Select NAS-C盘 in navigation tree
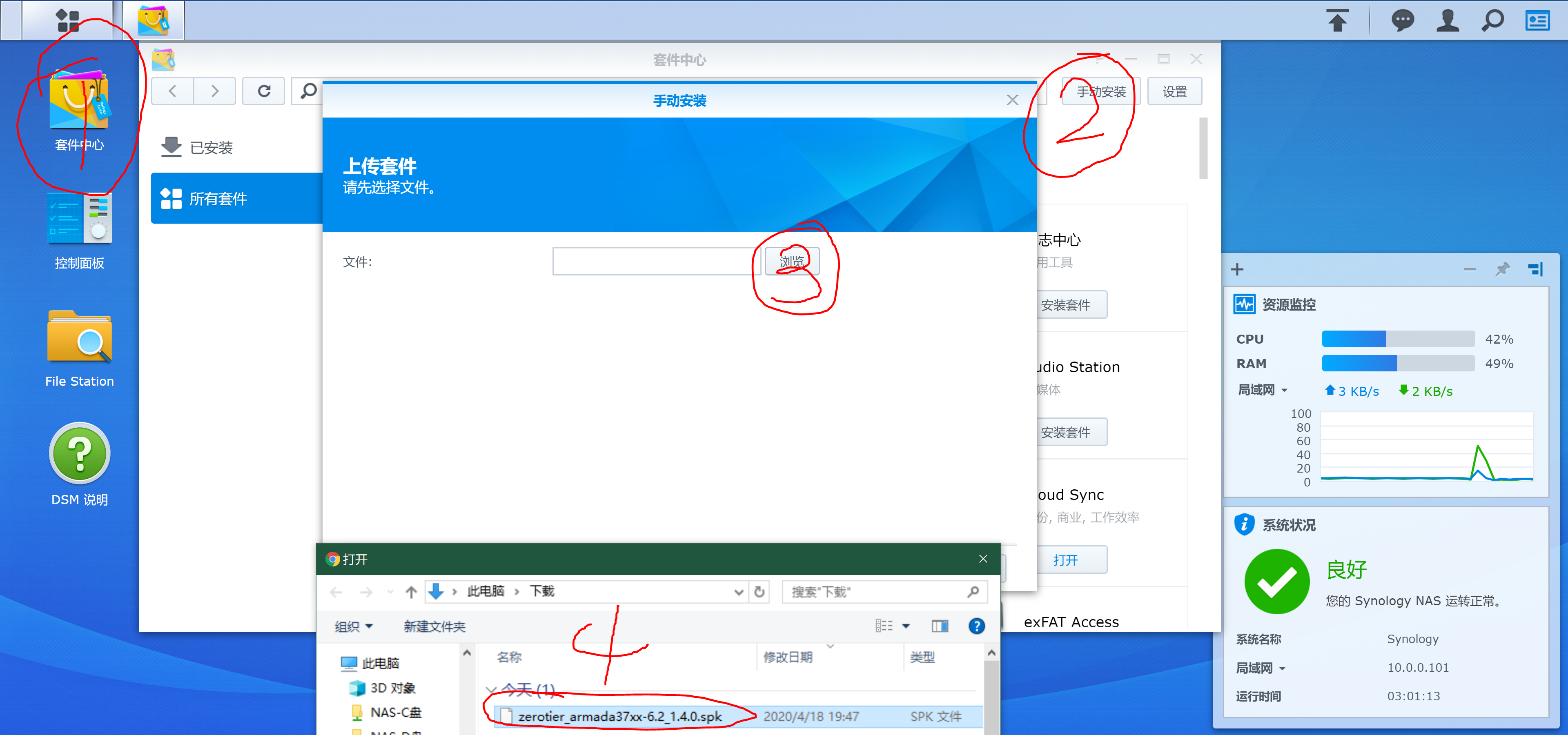This screenshot has width=1568, height=735. tap(386, 712)
